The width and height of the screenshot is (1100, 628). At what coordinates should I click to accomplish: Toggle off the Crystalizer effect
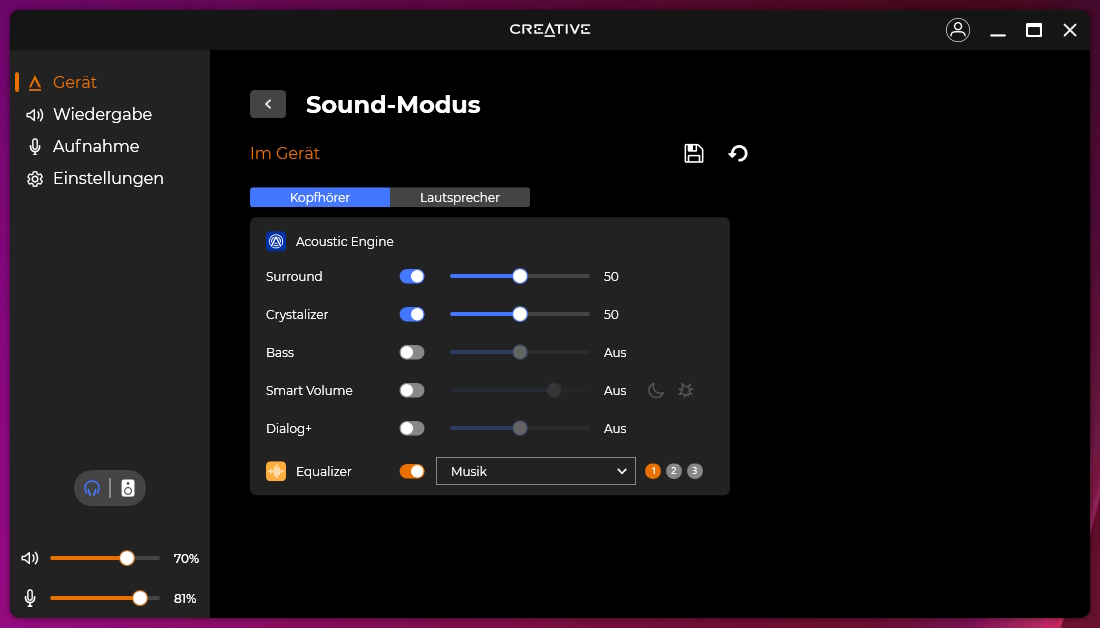[x=411, y=314]
